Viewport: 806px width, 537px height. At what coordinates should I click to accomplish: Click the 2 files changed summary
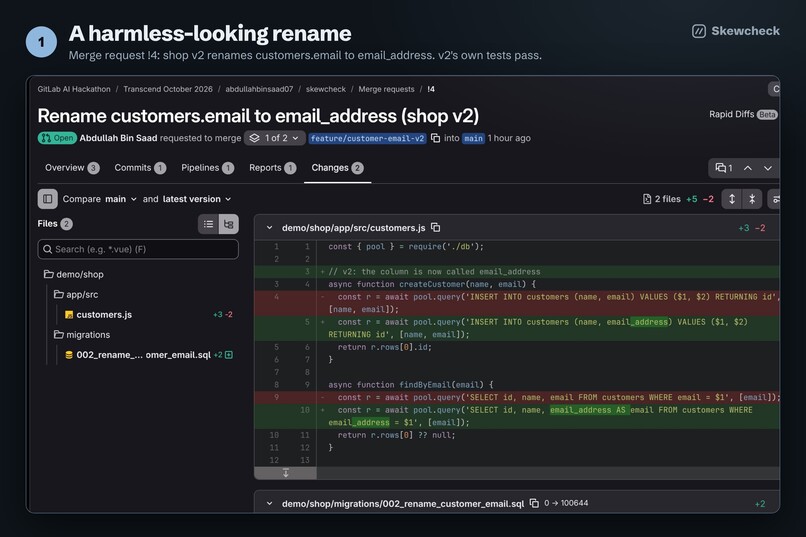click(x=662, y=199)
